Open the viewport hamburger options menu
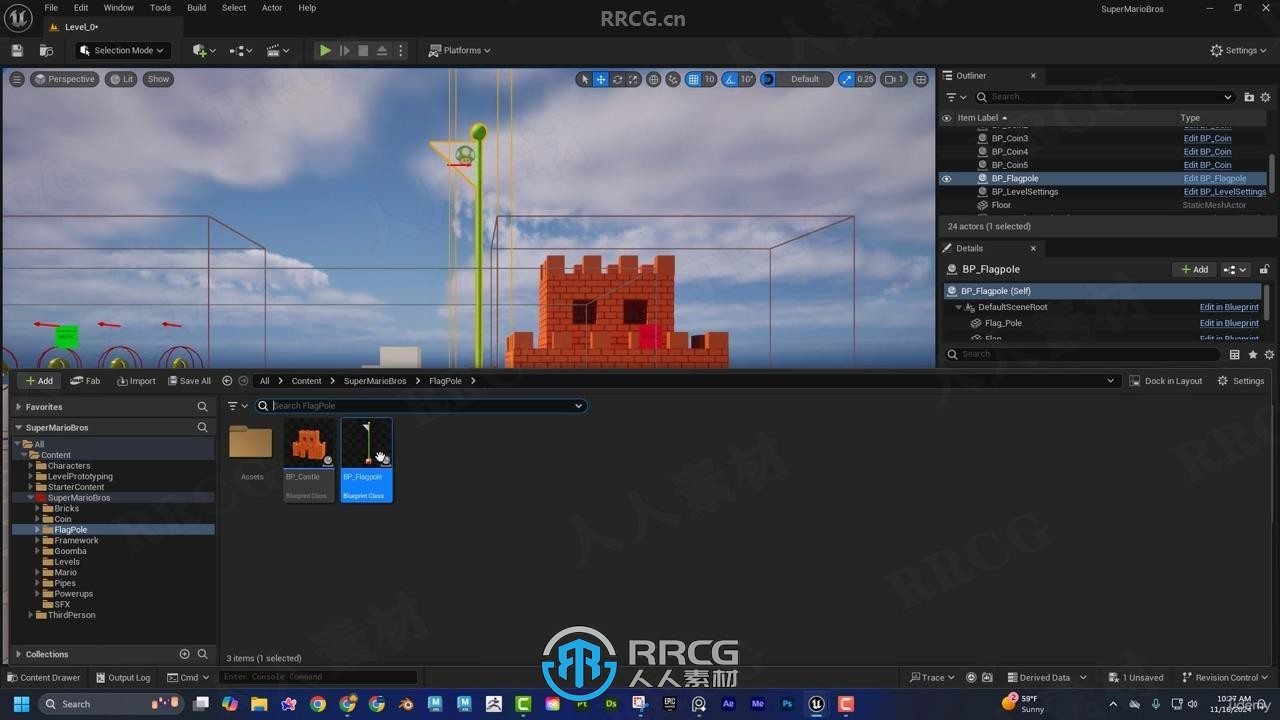This screenshot has height=720, width=1280. (16, 79)
